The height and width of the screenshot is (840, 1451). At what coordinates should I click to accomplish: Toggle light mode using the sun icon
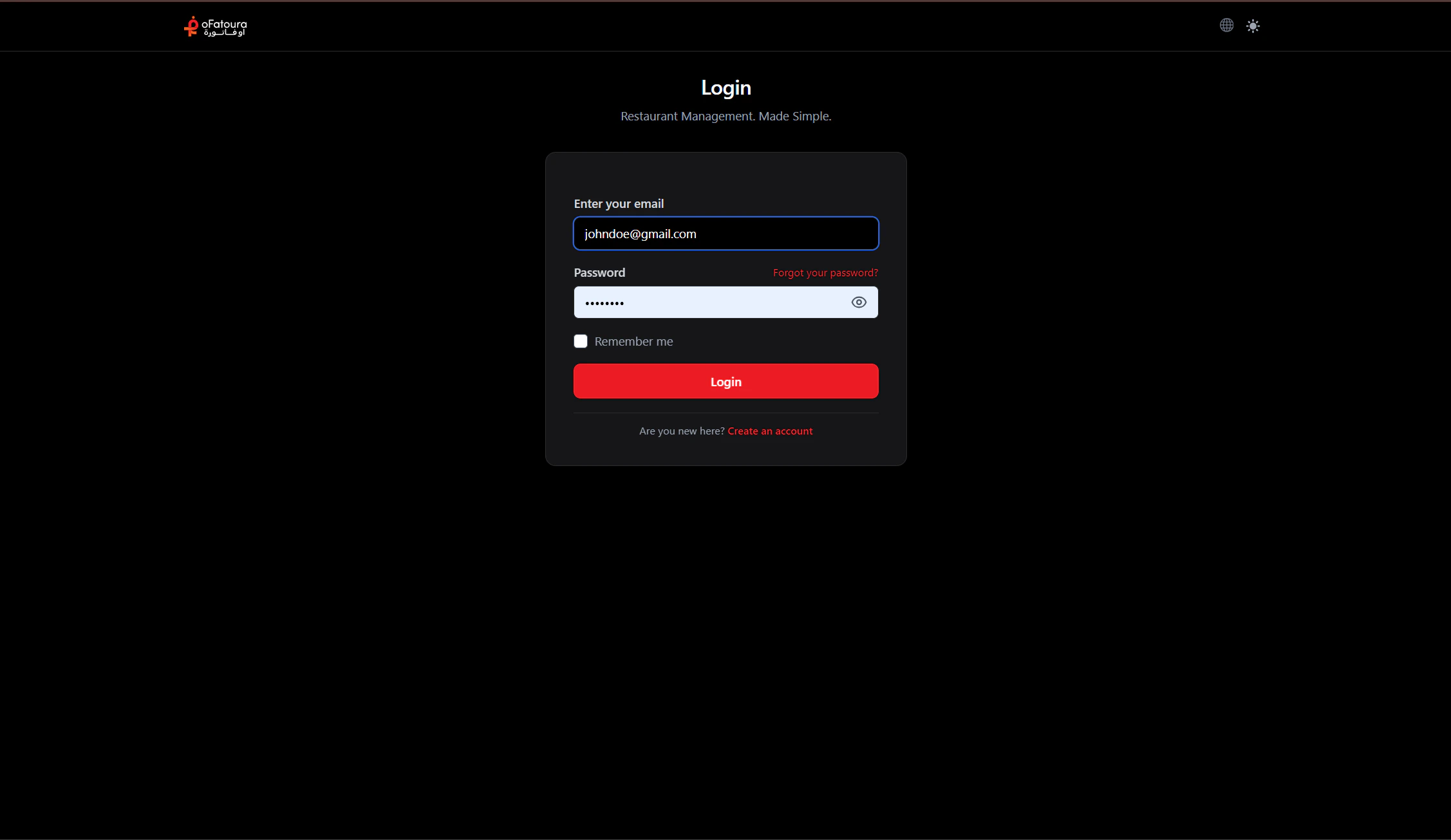click(x=1253, y=25)
